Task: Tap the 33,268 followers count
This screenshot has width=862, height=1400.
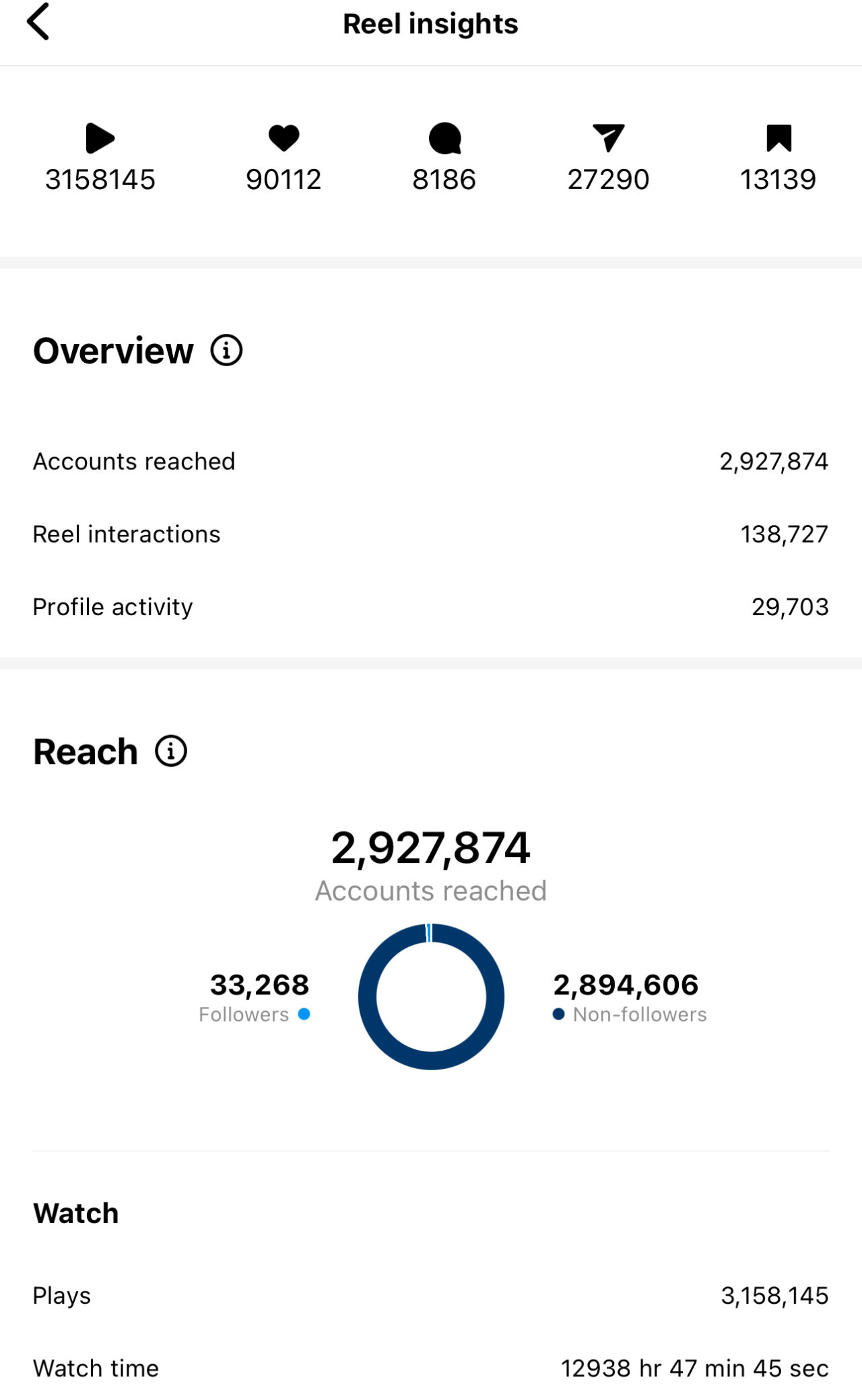Action: pyautogui.click(x=259, y=985)
